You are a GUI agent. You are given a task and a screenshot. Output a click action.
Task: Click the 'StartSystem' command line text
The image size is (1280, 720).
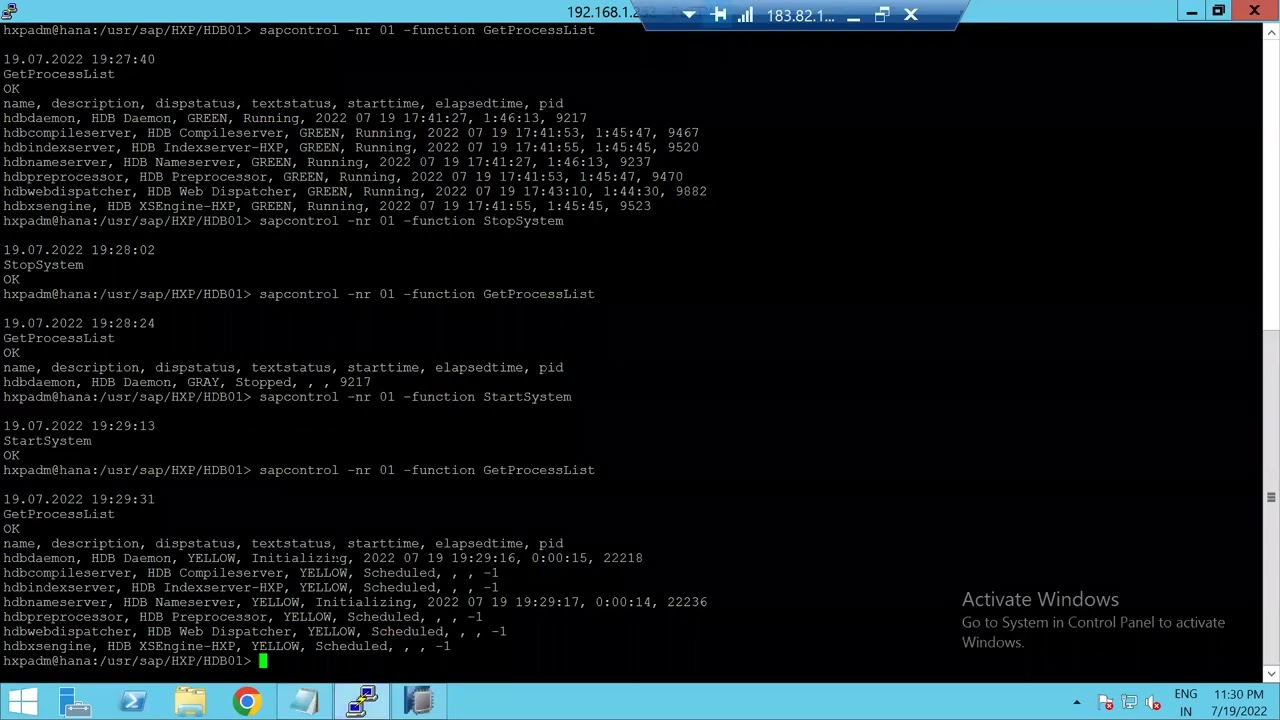(415, 397)
